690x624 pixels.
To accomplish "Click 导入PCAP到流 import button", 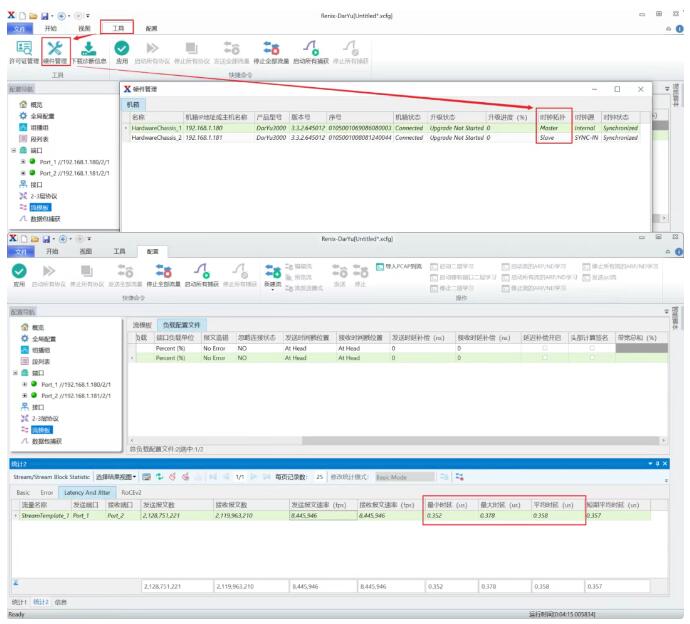I will pyautogui.click(x=399, y=267).
